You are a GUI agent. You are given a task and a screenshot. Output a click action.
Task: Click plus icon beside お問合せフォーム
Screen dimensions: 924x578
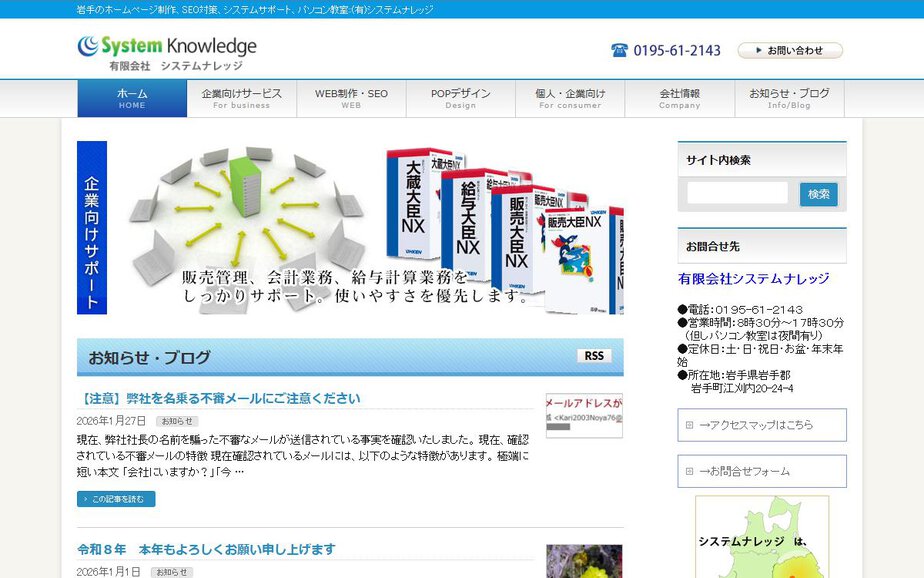pos(689,471)
